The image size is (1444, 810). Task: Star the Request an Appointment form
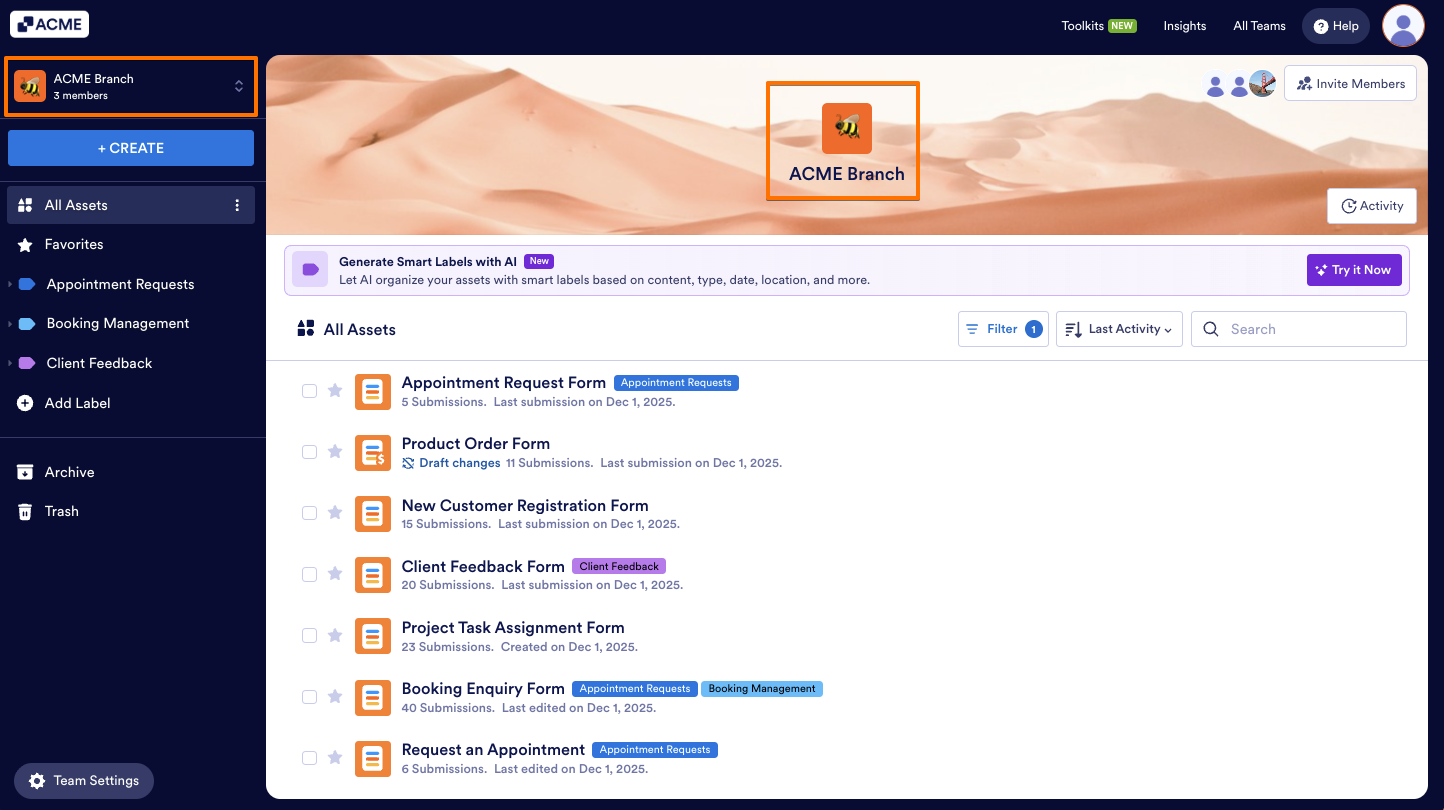335,757
